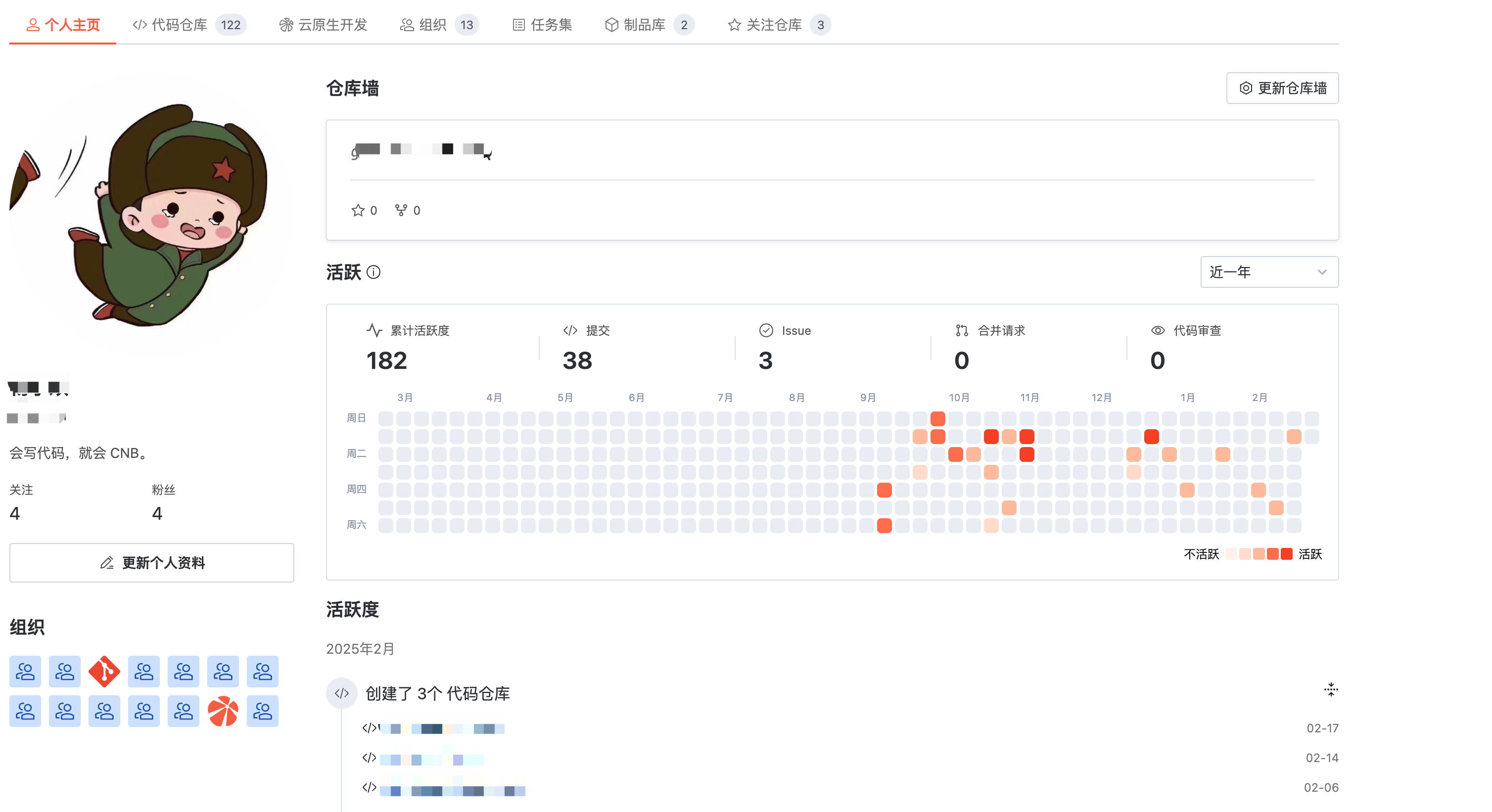Open the 个人主页 tab

click(x=62, y=25)
